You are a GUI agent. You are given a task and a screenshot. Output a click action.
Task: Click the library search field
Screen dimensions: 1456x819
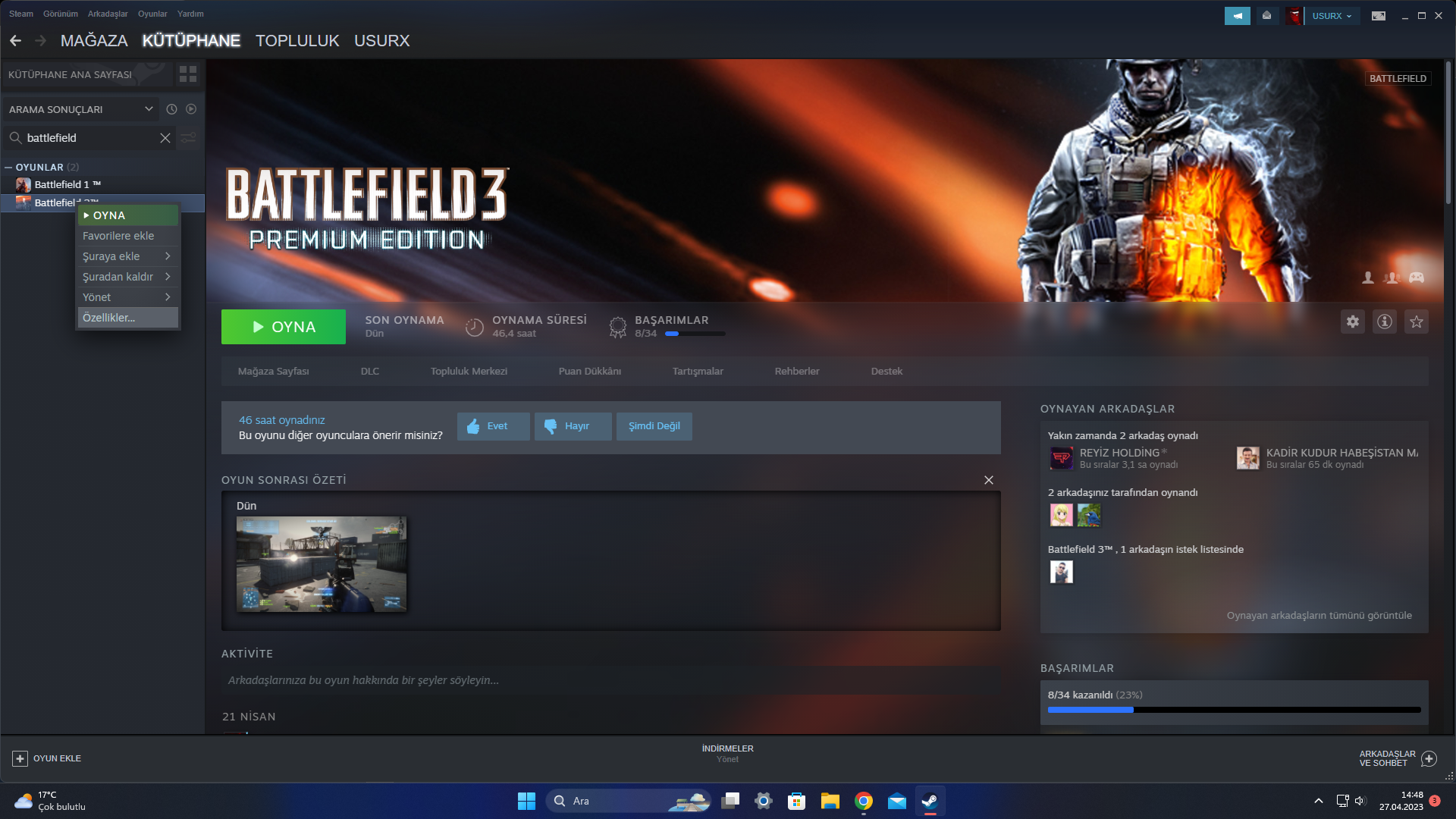click(x=89, y=138)
